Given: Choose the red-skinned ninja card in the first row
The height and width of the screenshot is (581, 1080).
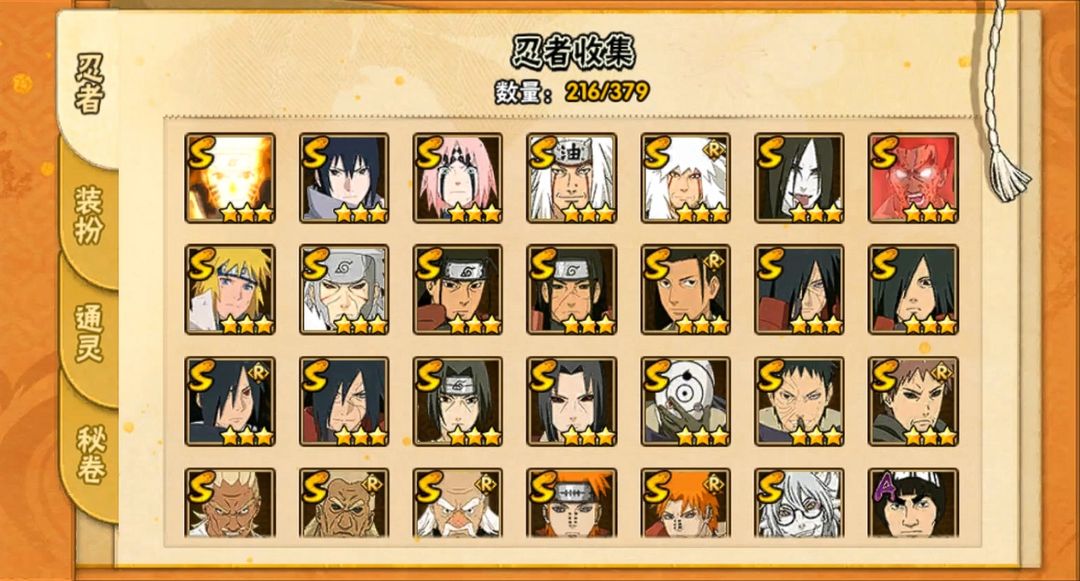Looking at the screenshot, I should (x=913, y=178).
